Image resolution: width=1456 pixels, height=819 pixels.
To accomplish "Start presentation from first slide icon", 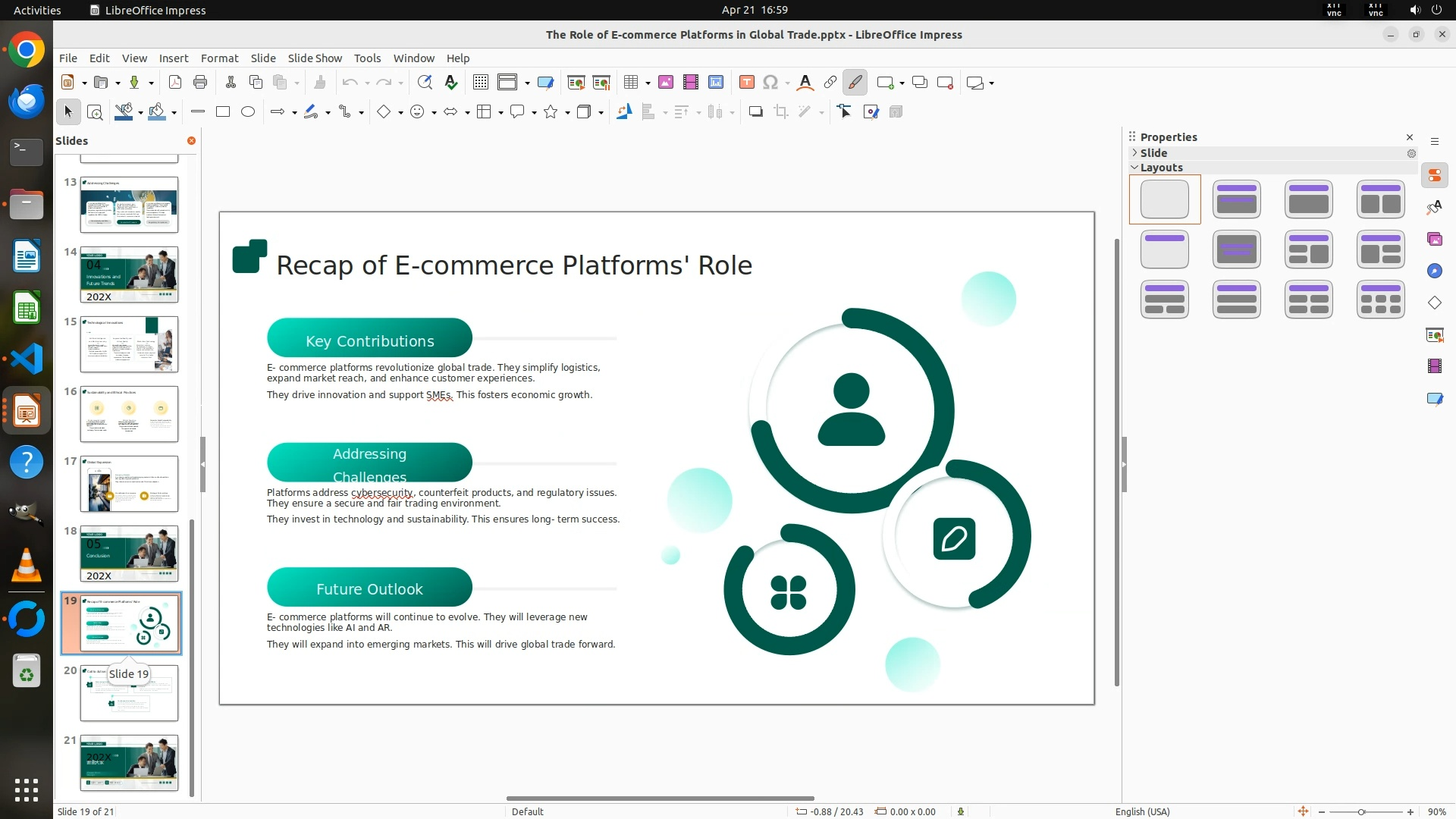I will 576,83.
